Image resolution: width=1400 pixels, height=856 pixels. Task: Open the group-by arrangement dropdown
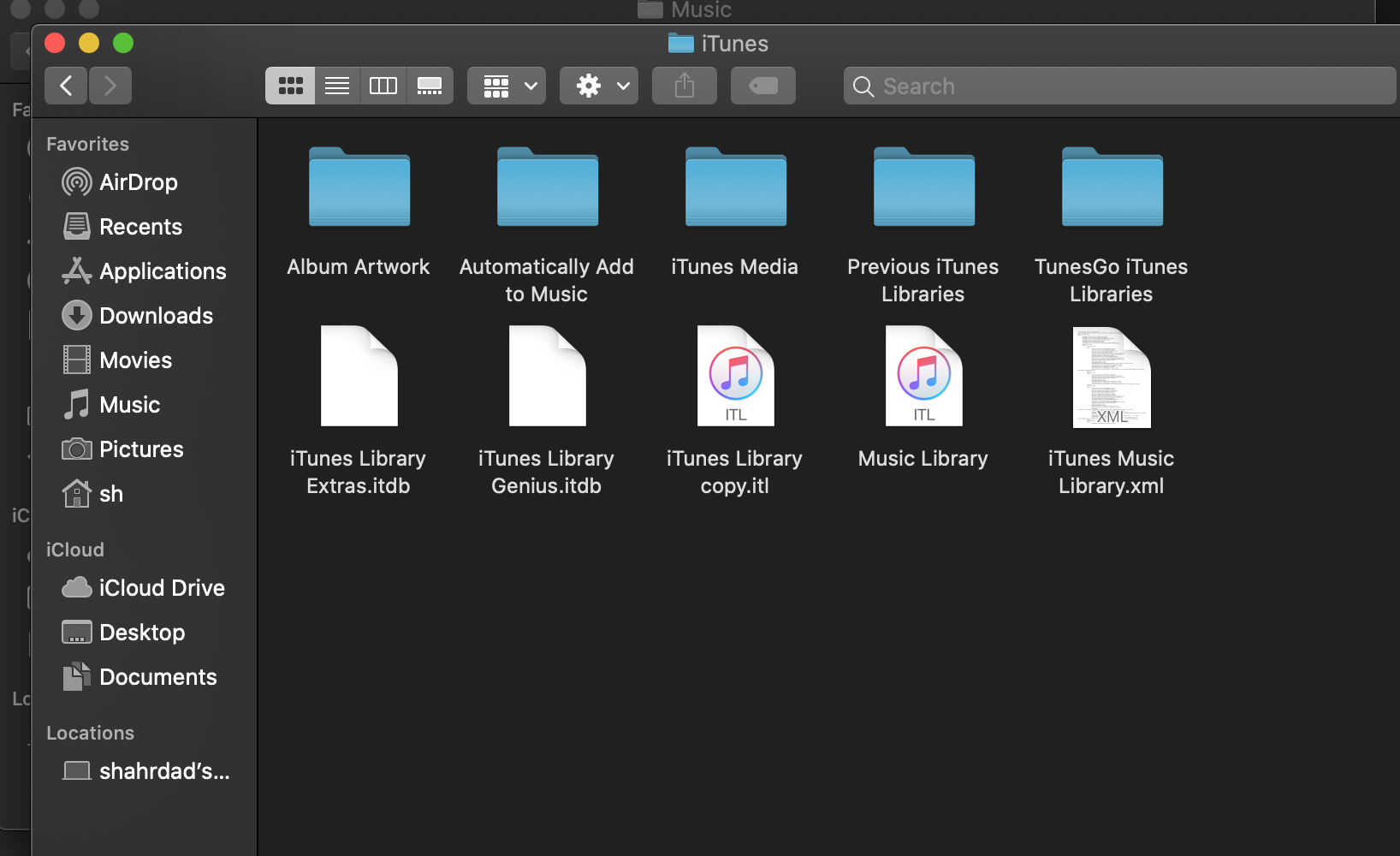point(507,86)
